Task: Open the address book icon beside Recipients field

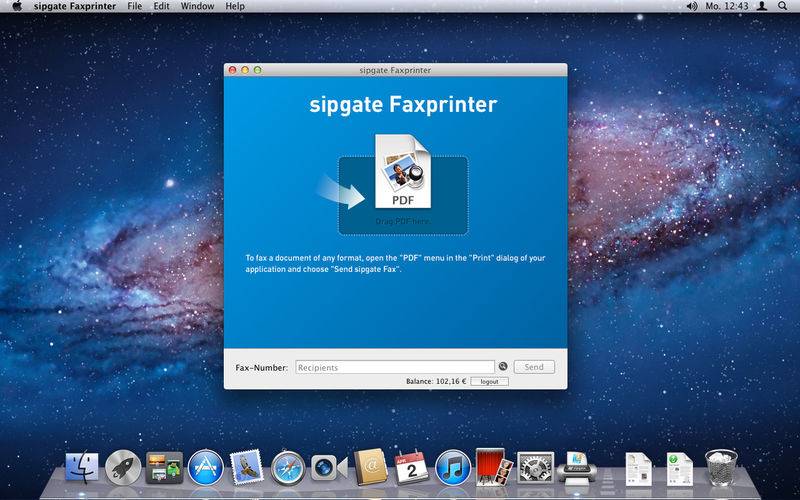Action: tap(503, 366)
